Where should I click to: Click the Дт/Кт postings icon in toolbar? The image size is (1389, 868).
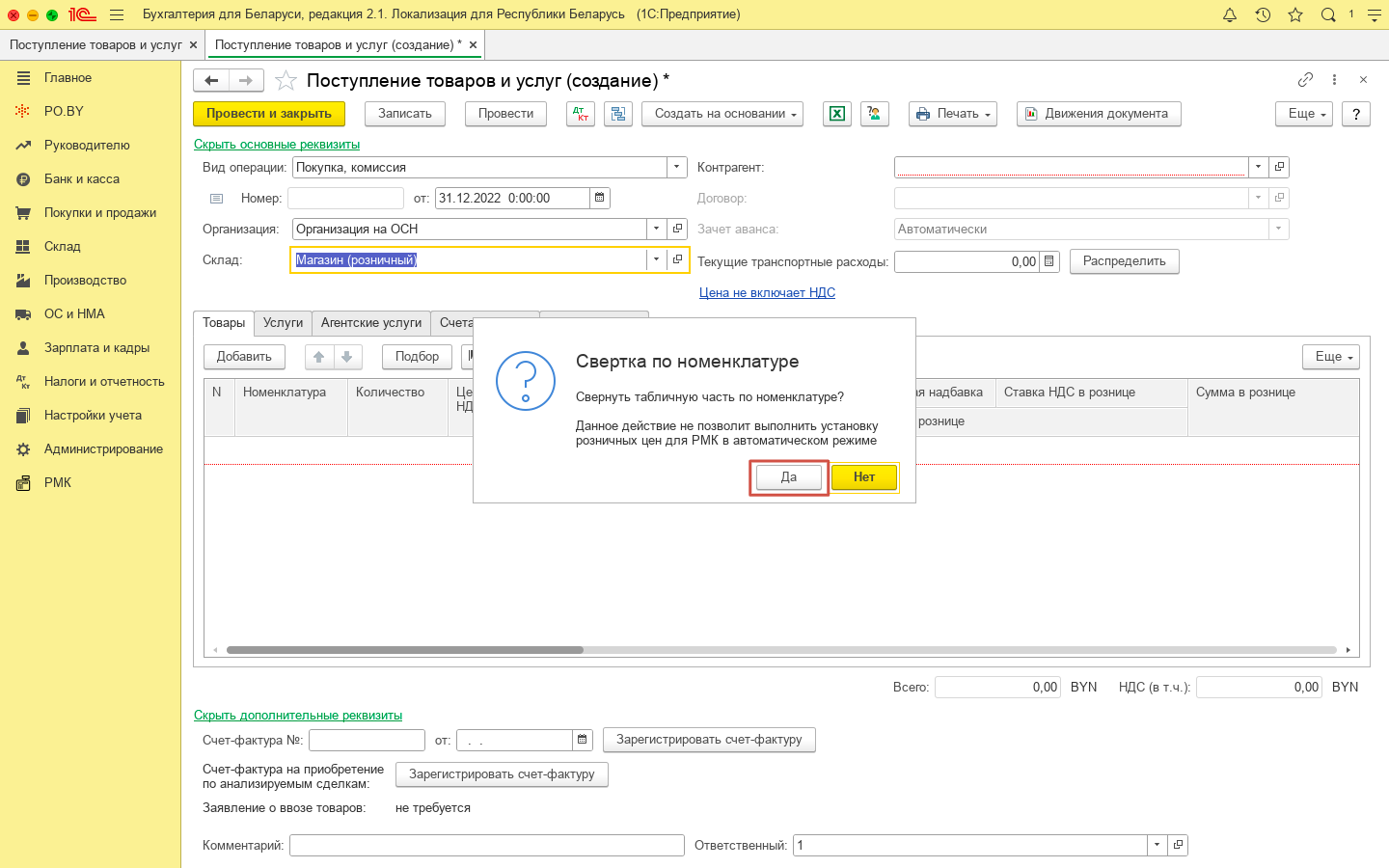(x=580, y=114)
